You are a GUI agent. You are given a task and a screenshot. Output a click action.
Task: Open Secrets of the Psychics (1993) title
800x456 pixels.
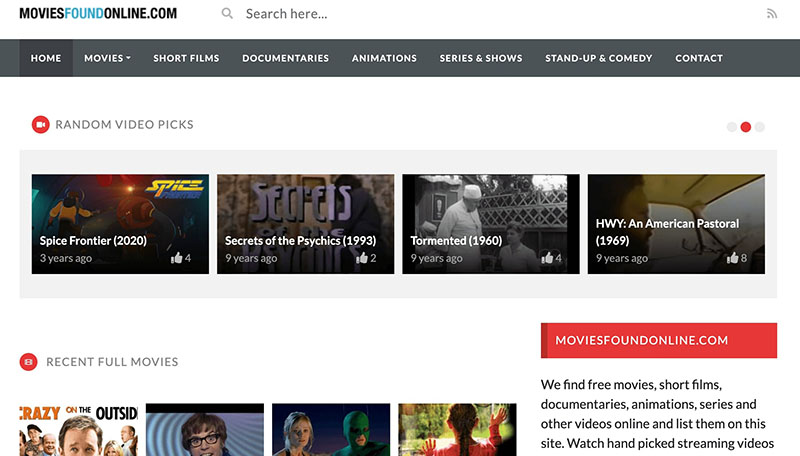point(301,240)
